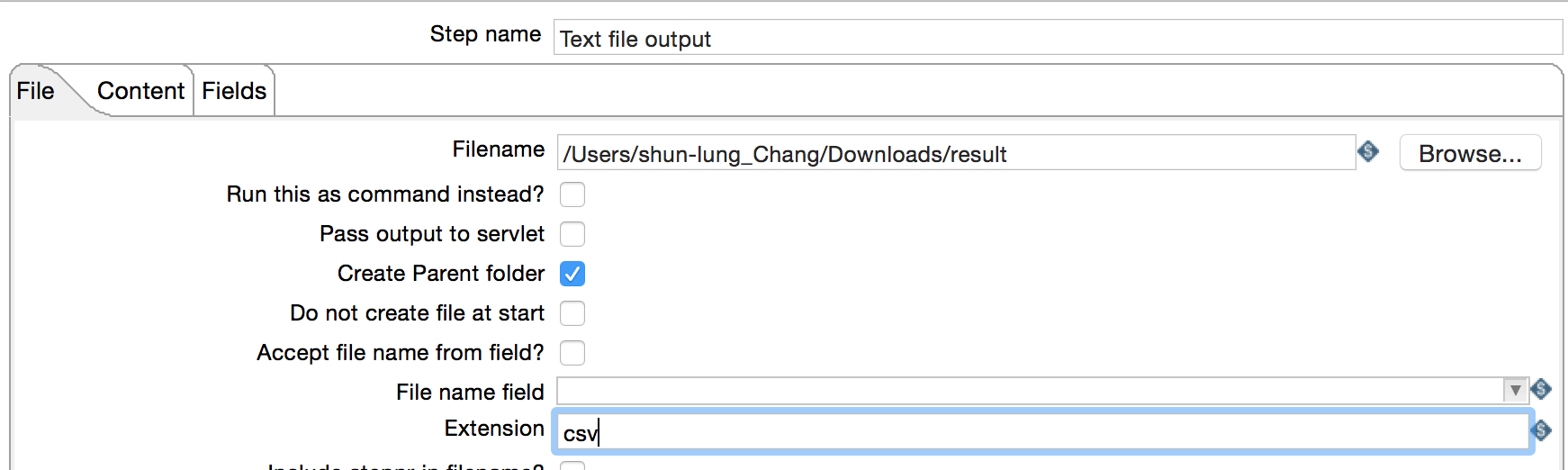Viewport: 1568px width, 470px height.
Task: Enable Accept file name from field
Action: coord(572,353)
